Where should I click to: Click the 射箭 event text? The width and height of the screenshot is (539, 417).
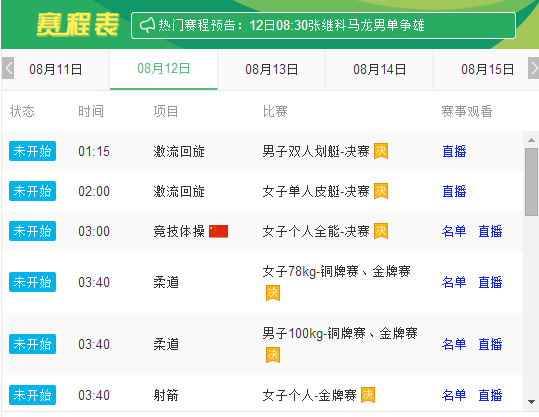coord(166,395)
